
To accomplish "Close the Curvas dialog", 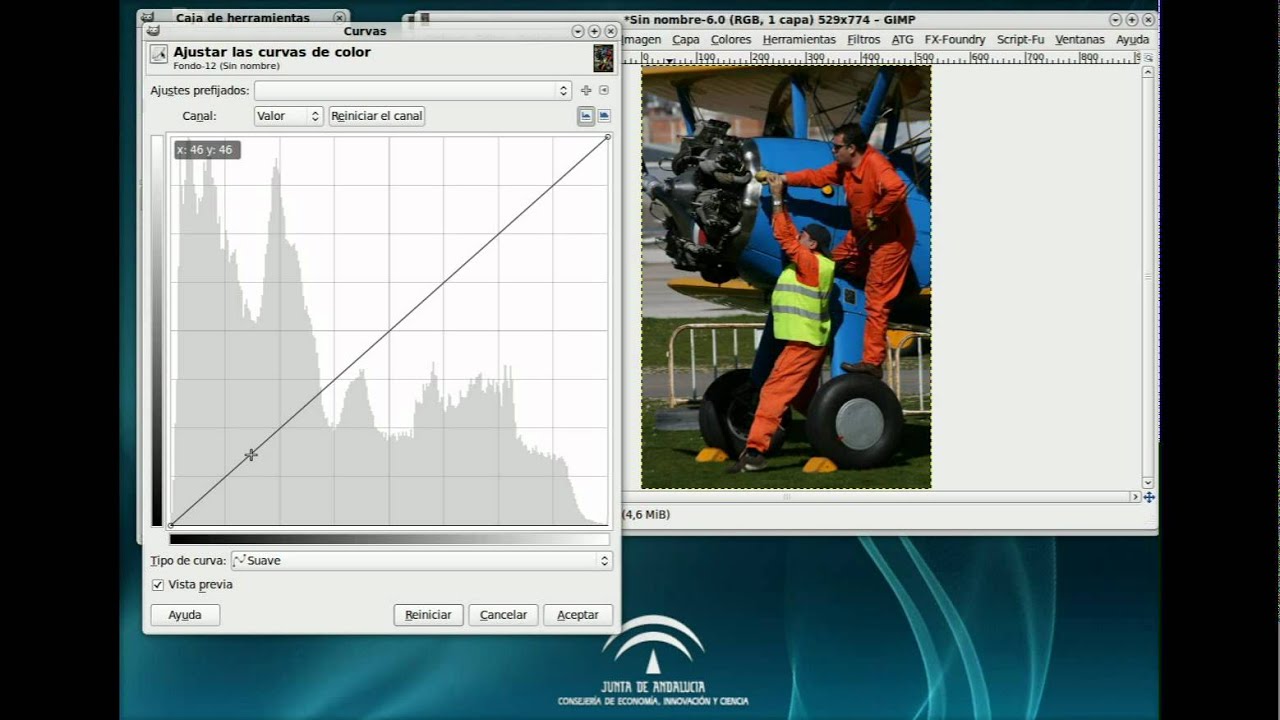I will coord(610,32).
